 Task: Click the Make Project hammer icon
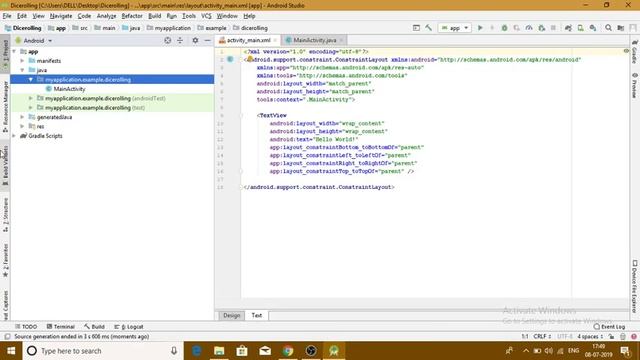(429, 28)
